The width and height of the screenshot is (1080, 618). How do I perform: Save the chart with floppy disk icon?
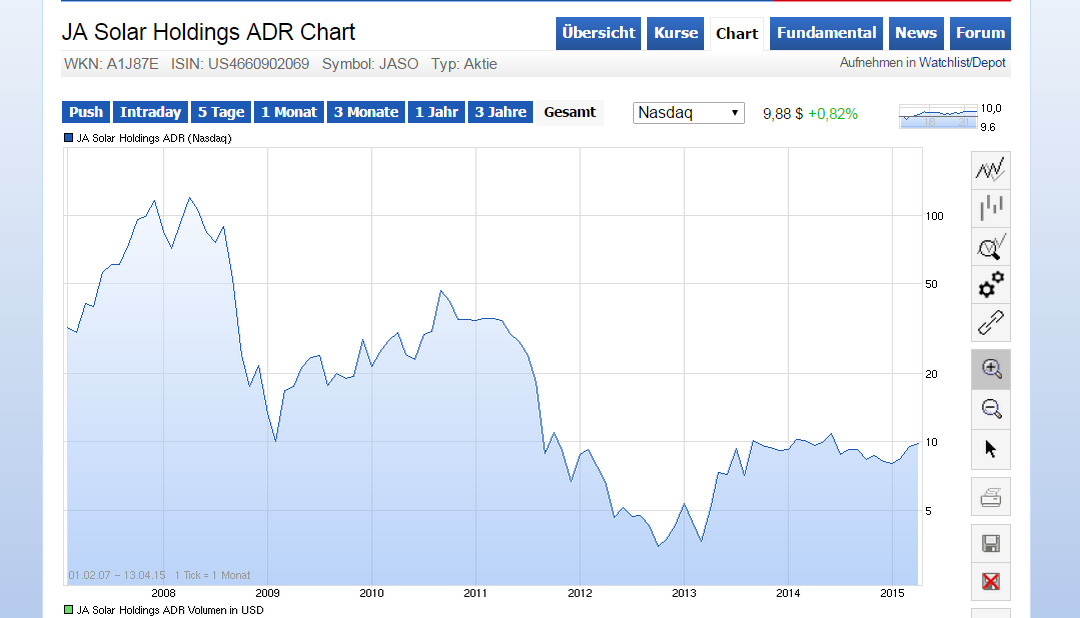(x=991, y=544)
